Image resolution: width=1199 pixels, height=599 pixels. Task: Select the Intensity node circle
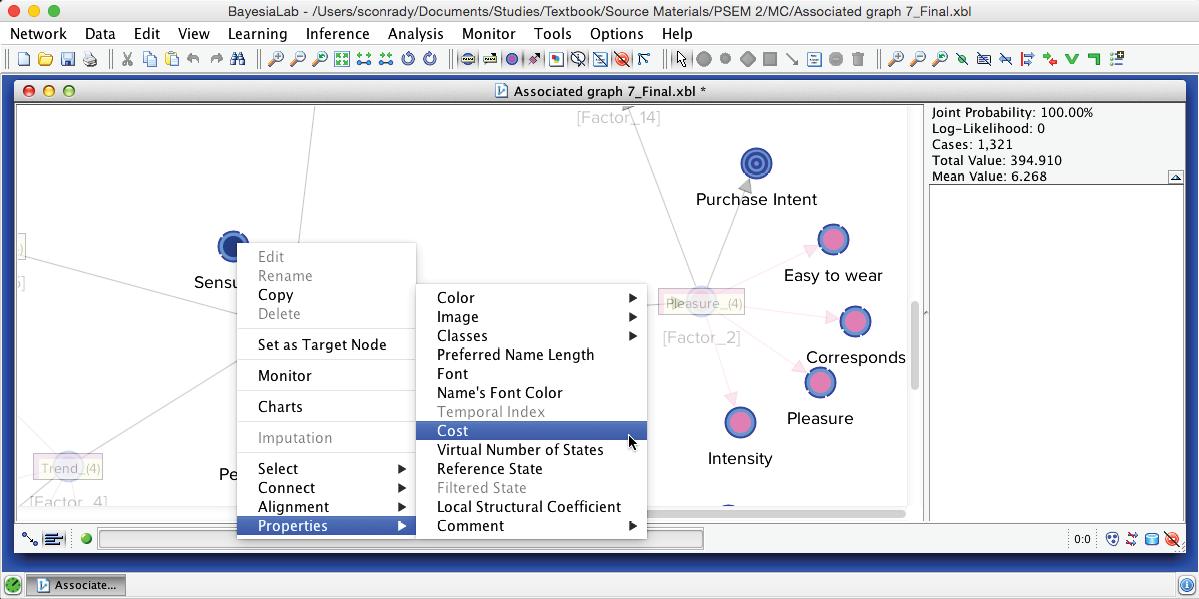click(740, 422)
